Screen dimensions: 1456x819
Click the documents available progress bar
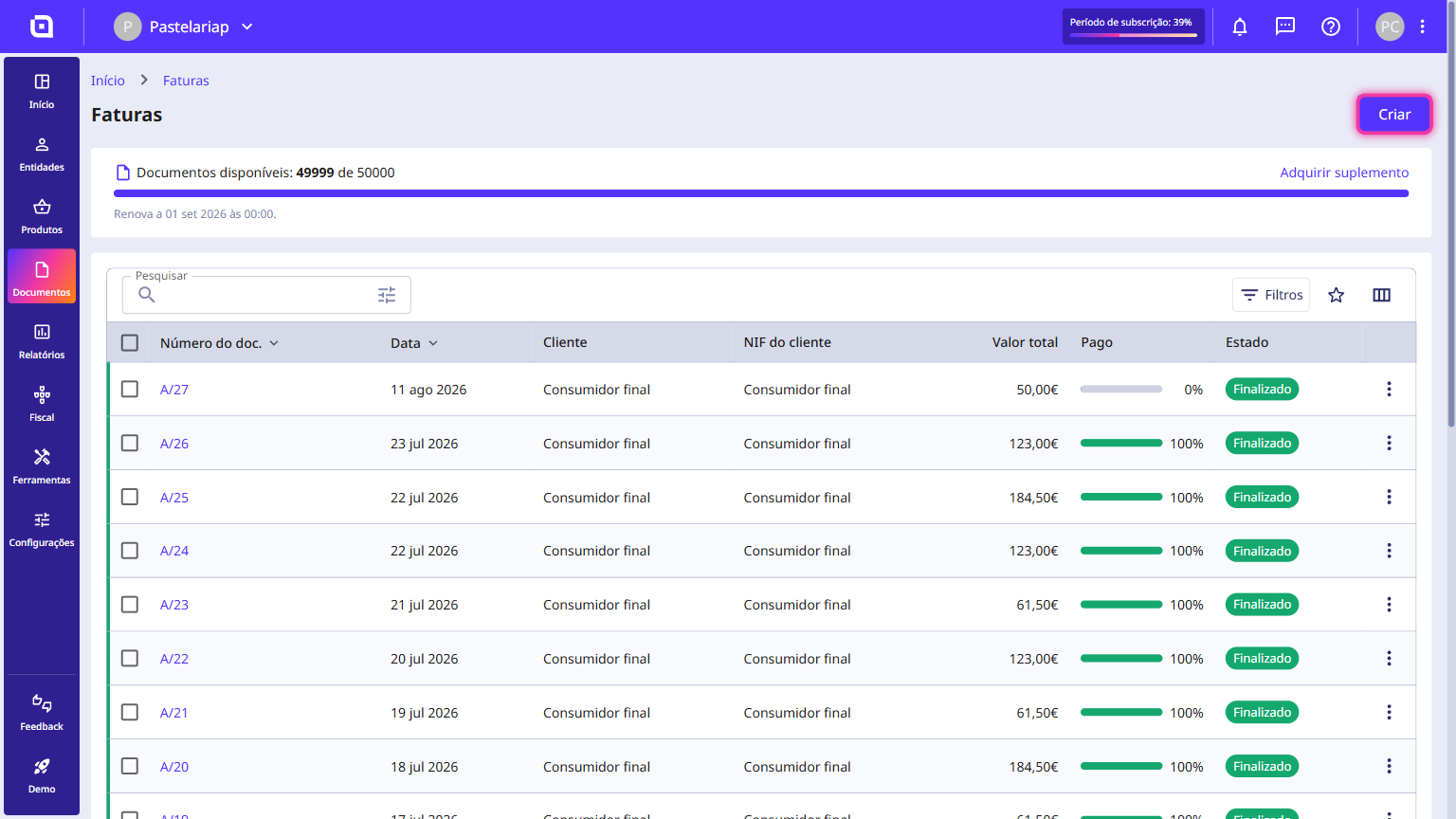[x=761, y=193]
